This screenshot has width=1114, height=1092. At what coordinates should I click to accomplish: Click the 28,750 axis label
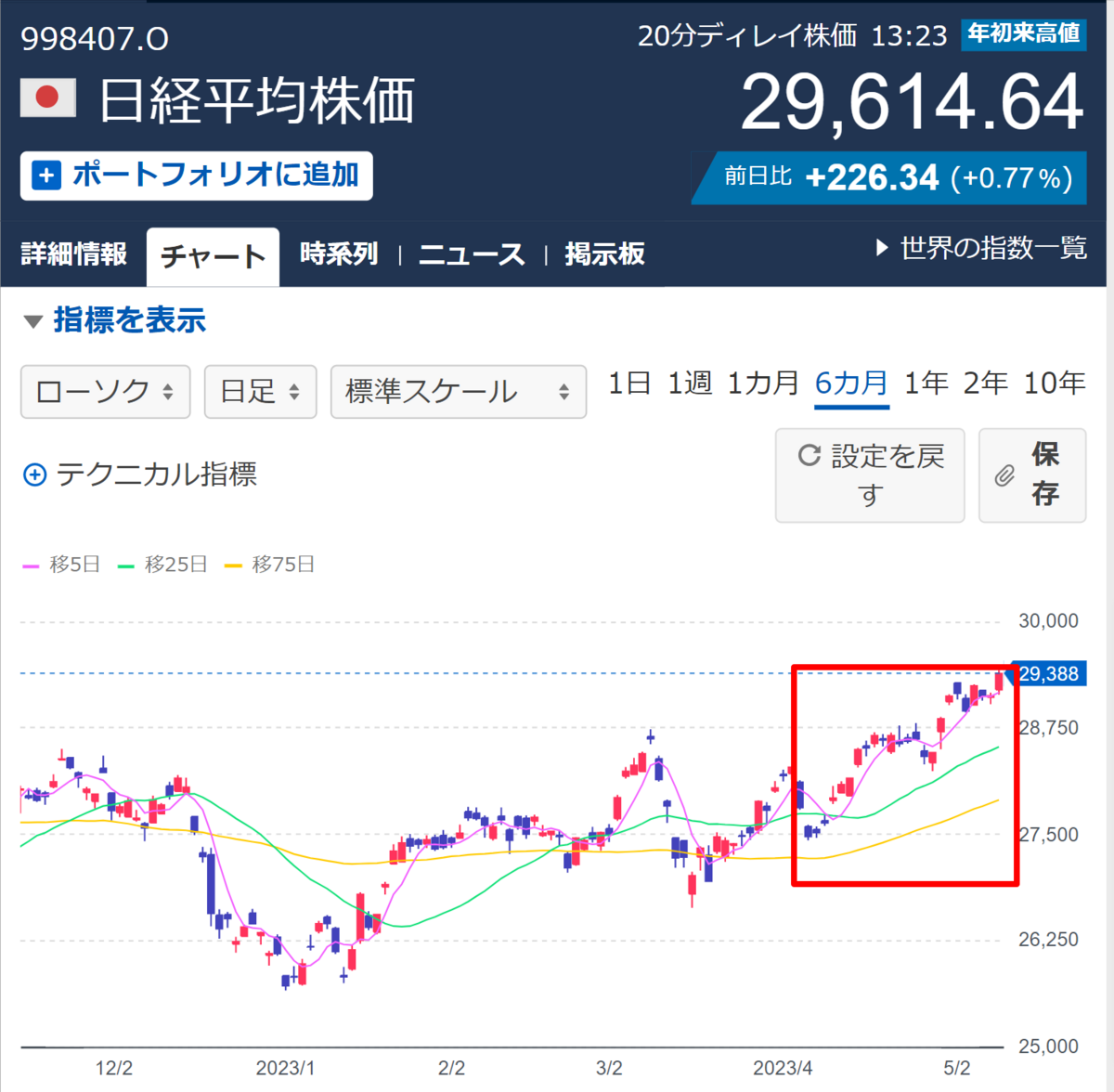click(1048, 728)
